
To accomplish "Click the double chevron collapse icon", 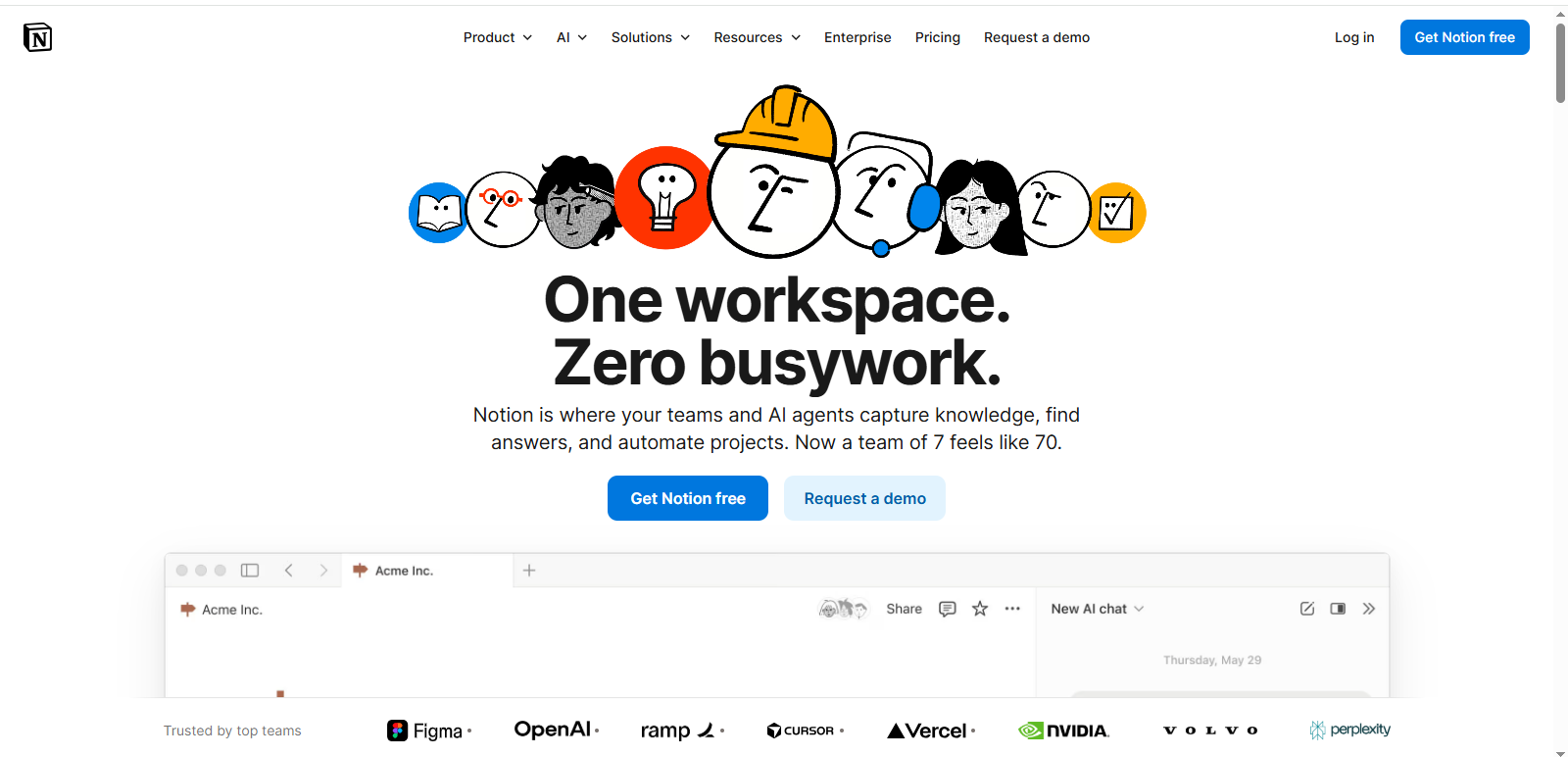I will [x=1369, y=609].
